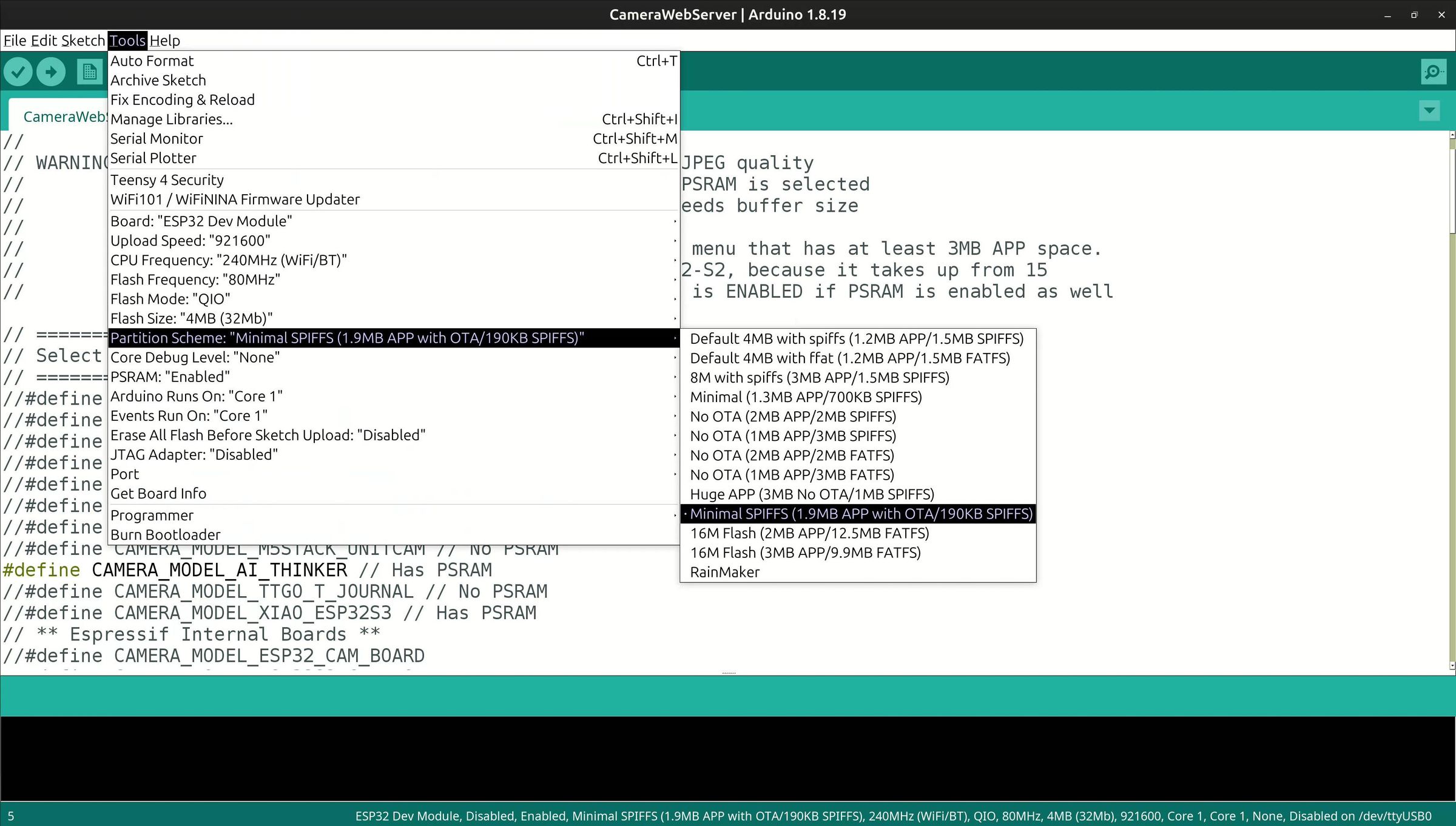Select the RainMaker partition scheme
The height and width of the screenshot is (826, 1456).
point(724,572)
